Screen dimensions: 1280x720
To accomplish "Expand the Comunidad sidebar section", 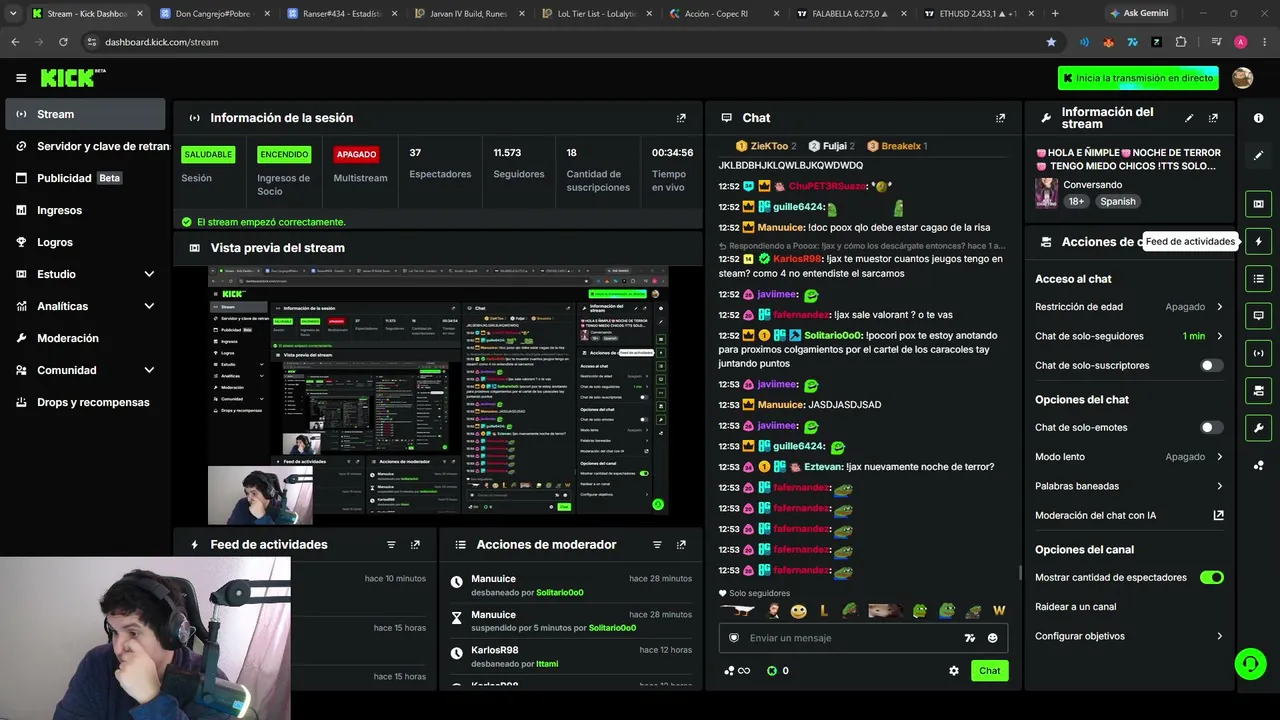I will [149, 370].
